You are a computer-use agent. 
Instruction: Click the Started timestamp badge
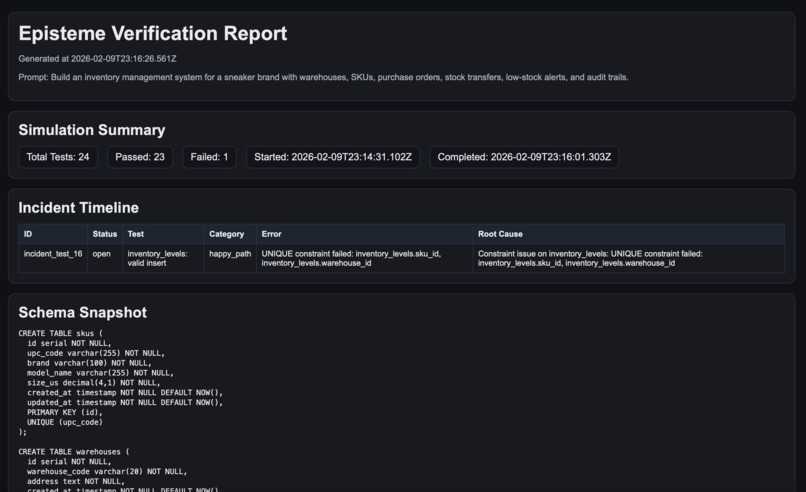[333, 157]
